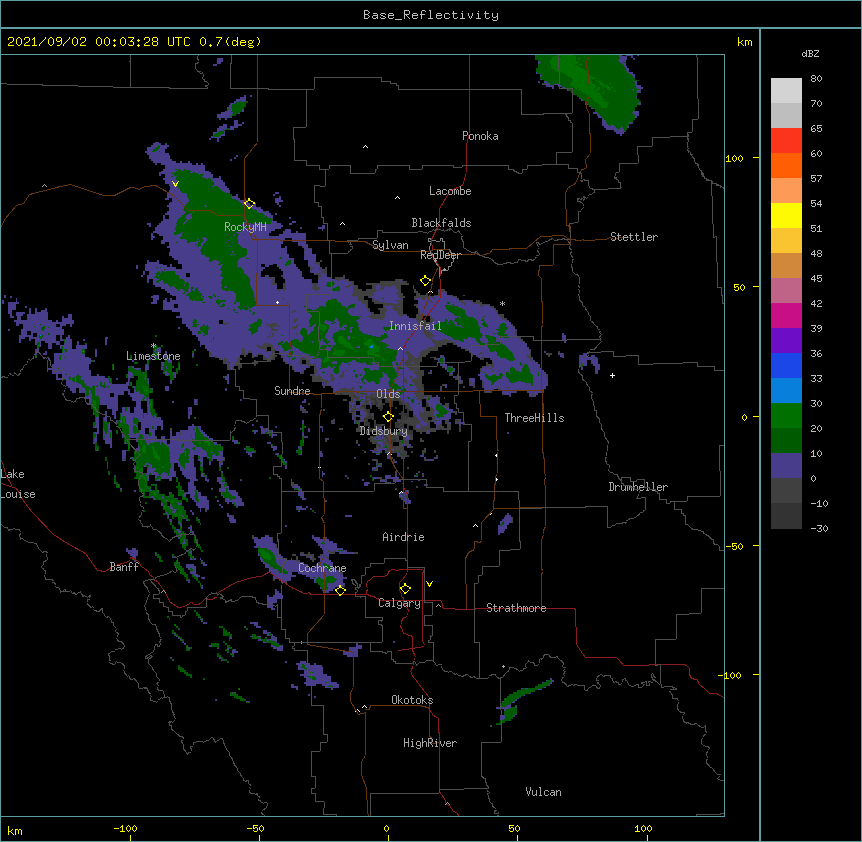Click the yellow diamond marker below Cochrane
The height and width of the screenshot is (842, 862).
click(340, 591)
